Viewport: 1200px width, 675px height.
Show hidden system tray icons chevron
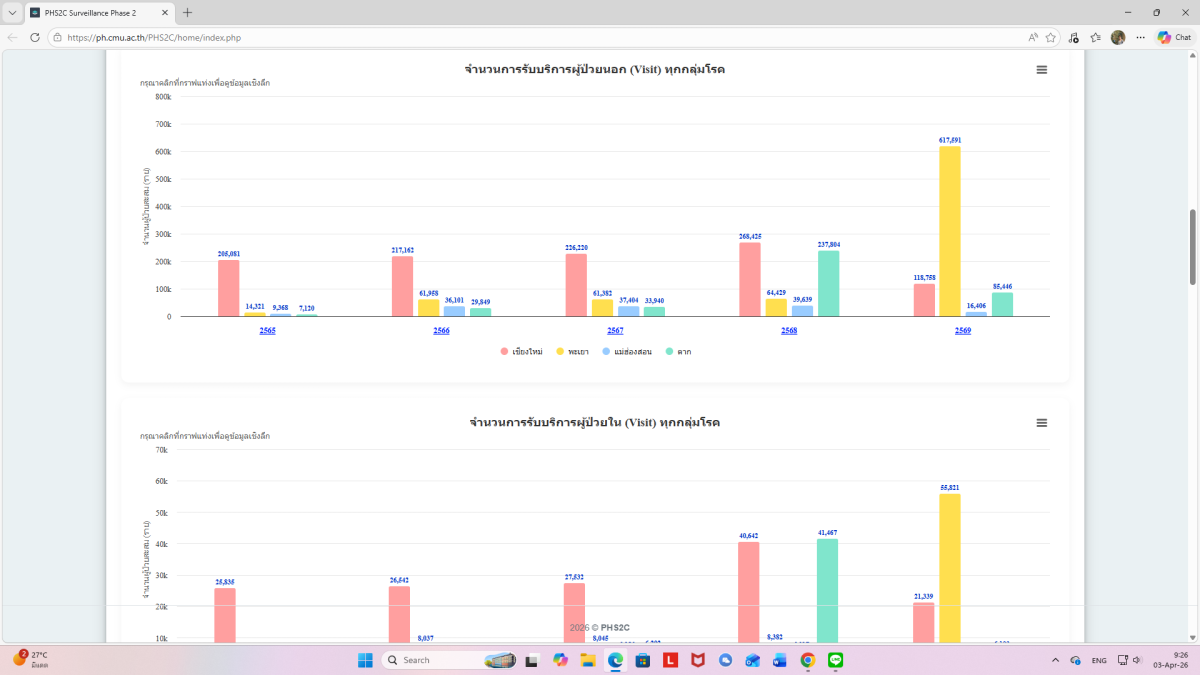click(1056, 660)
